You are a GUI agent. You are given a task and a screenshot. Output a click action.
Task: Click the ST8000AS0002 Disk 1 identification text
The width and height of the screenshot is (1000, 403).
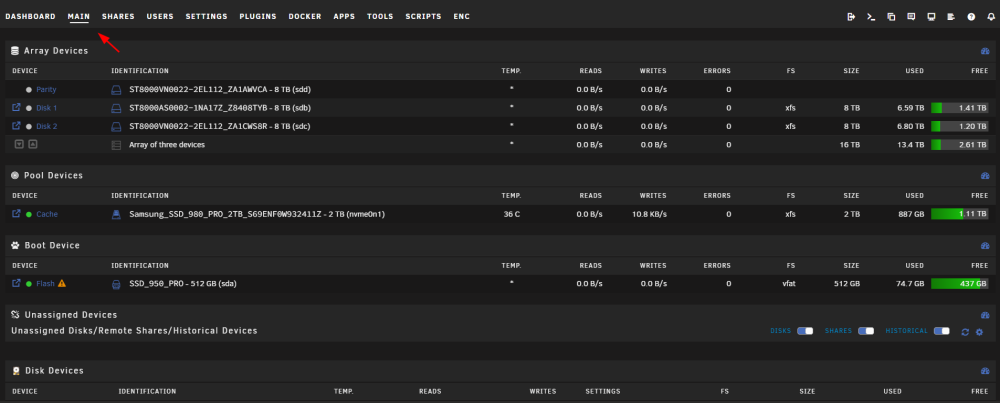(x=220, y=108)
